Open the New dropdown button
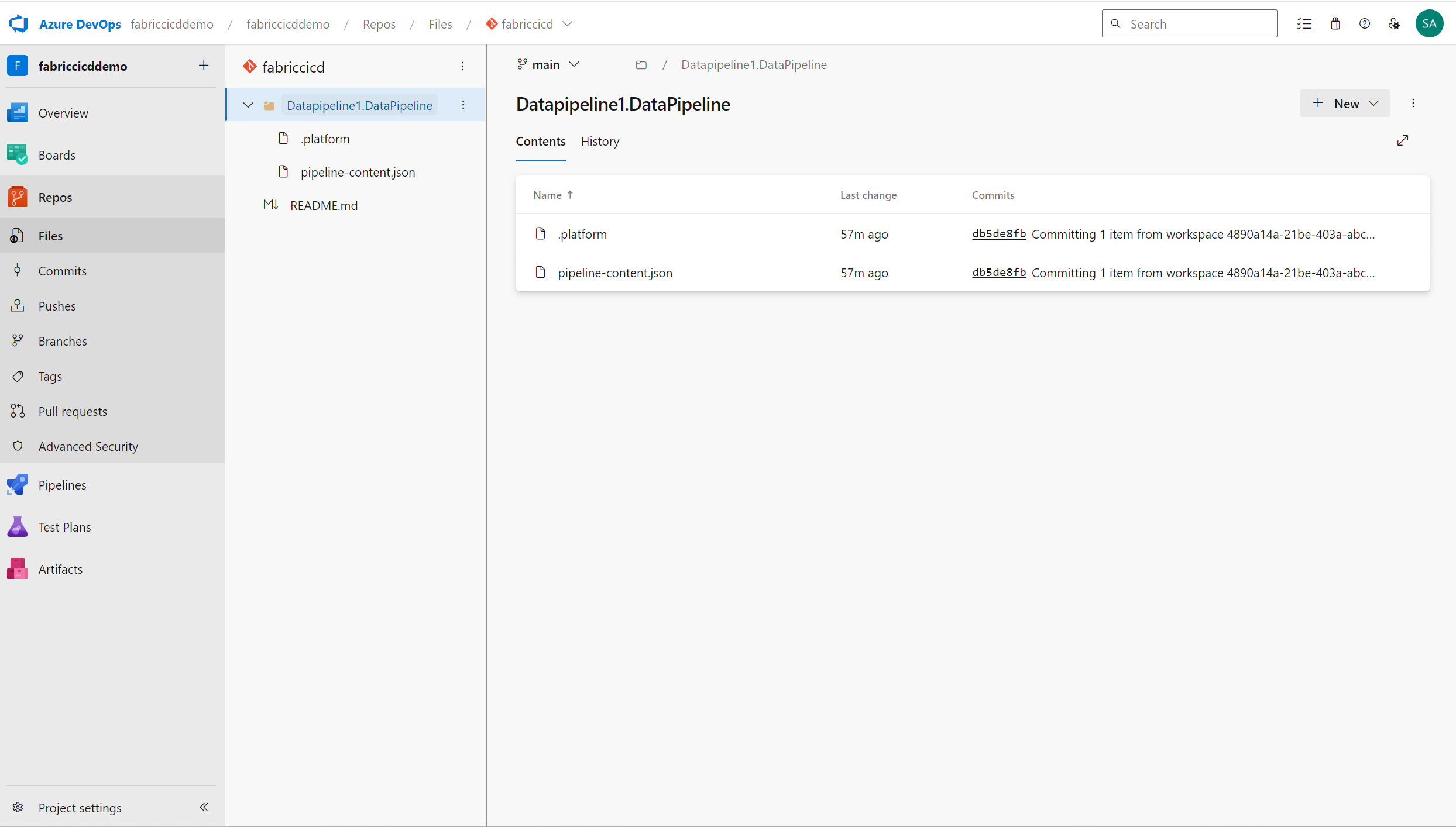The image size is (1456, 827). click(1345, 104)
